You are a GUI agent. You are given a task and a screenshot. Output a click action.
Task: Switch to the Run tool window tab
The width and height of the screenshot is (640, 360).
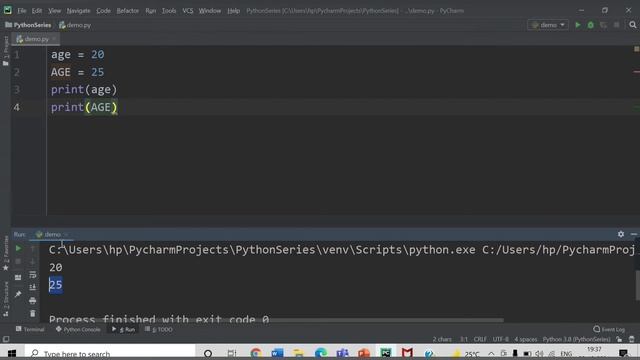coord(123,329)
